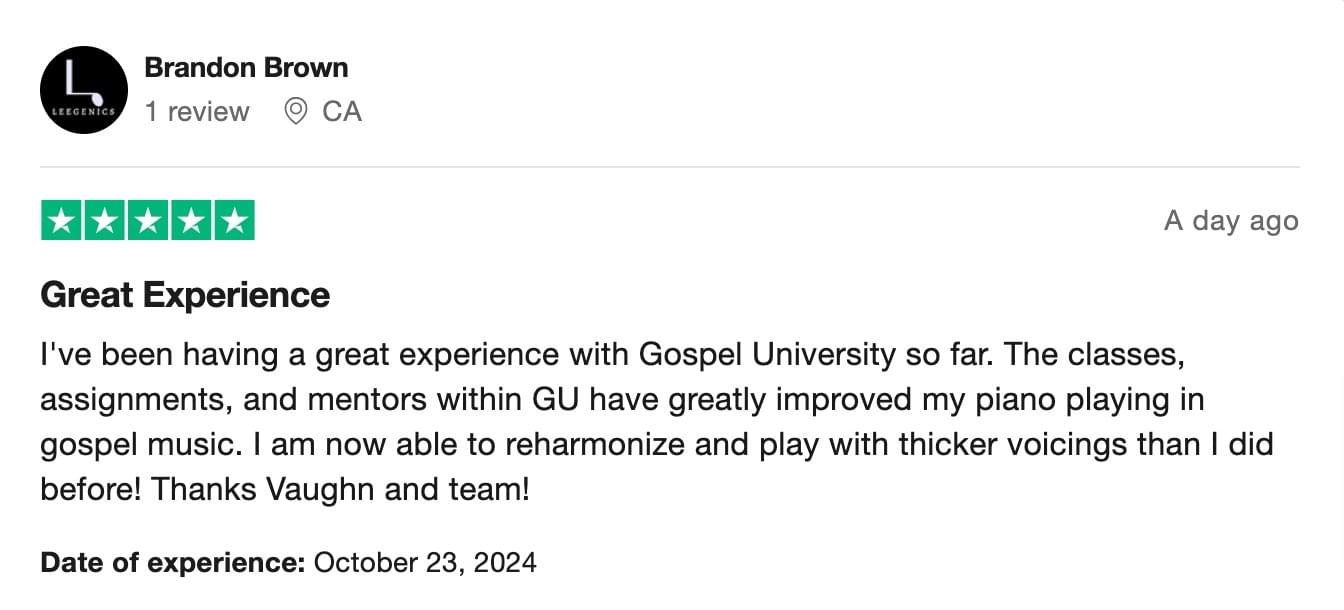Click the review body paragraph text
Viewport: 1344px width, 610px height.
[x=656, y=422]
